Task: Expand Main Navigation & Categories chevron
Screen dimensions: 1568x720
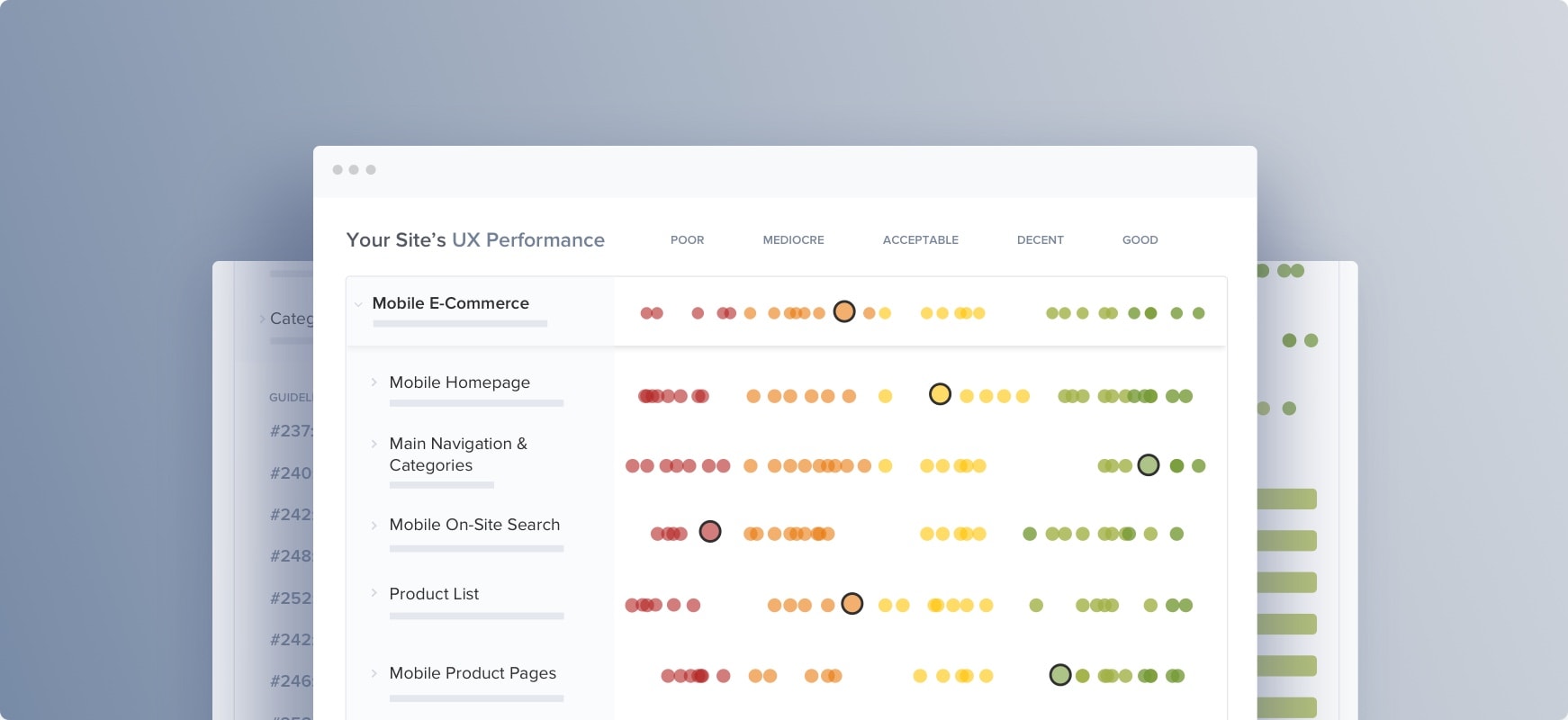Action: click(x=374, y=444)
